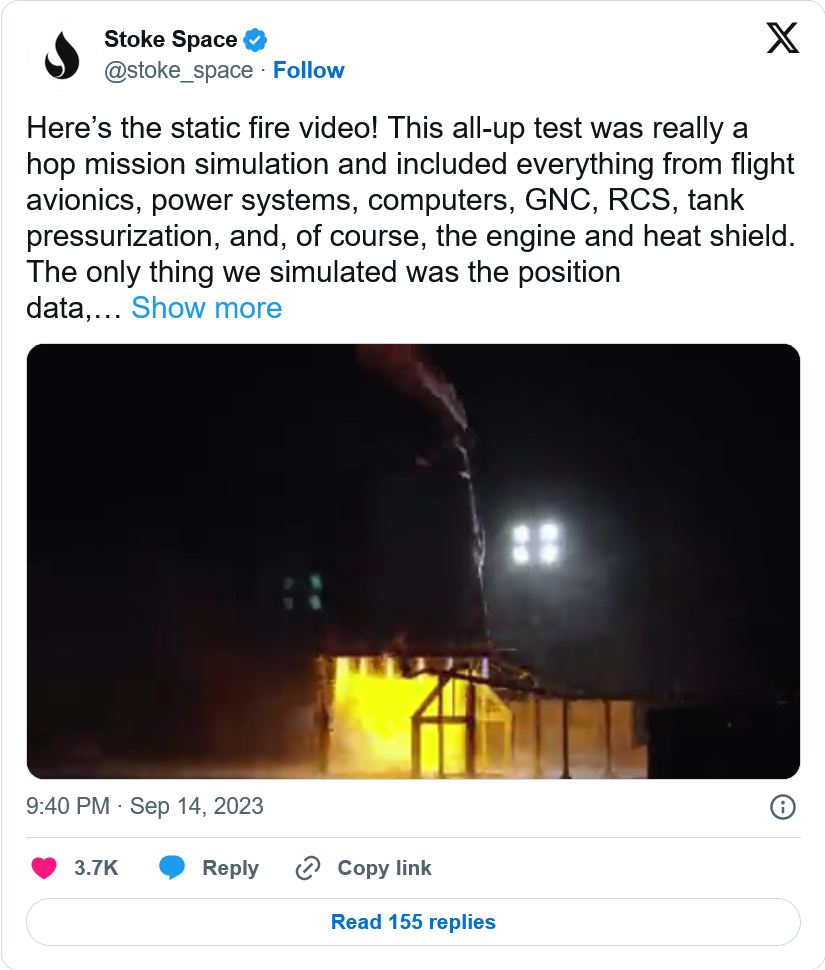Open the 9:40 PM Sep 14 timestamp
The image size is (825, 970).
(145, 807)
